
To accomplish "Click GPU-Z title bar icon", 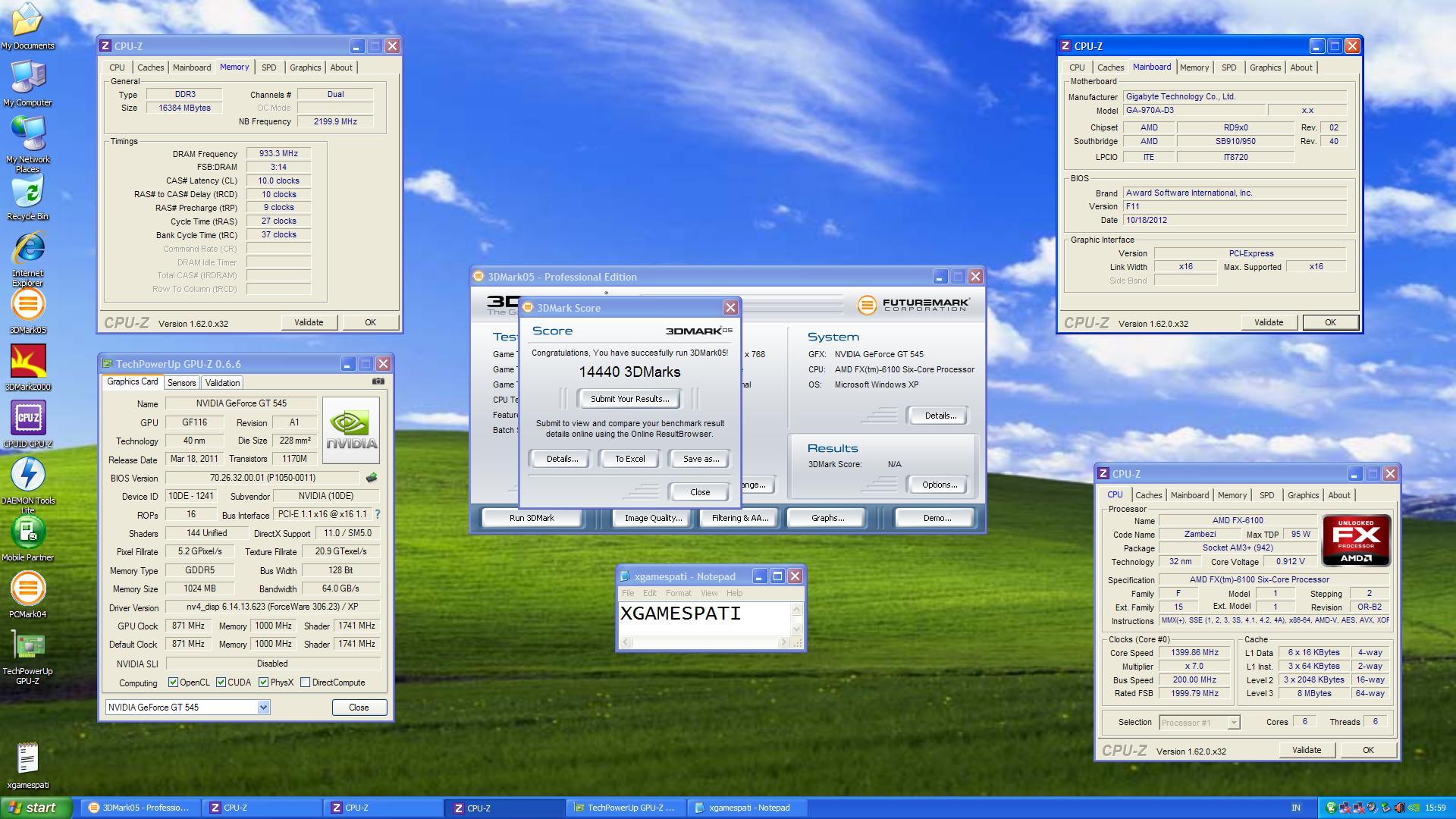I will [108, 364].
